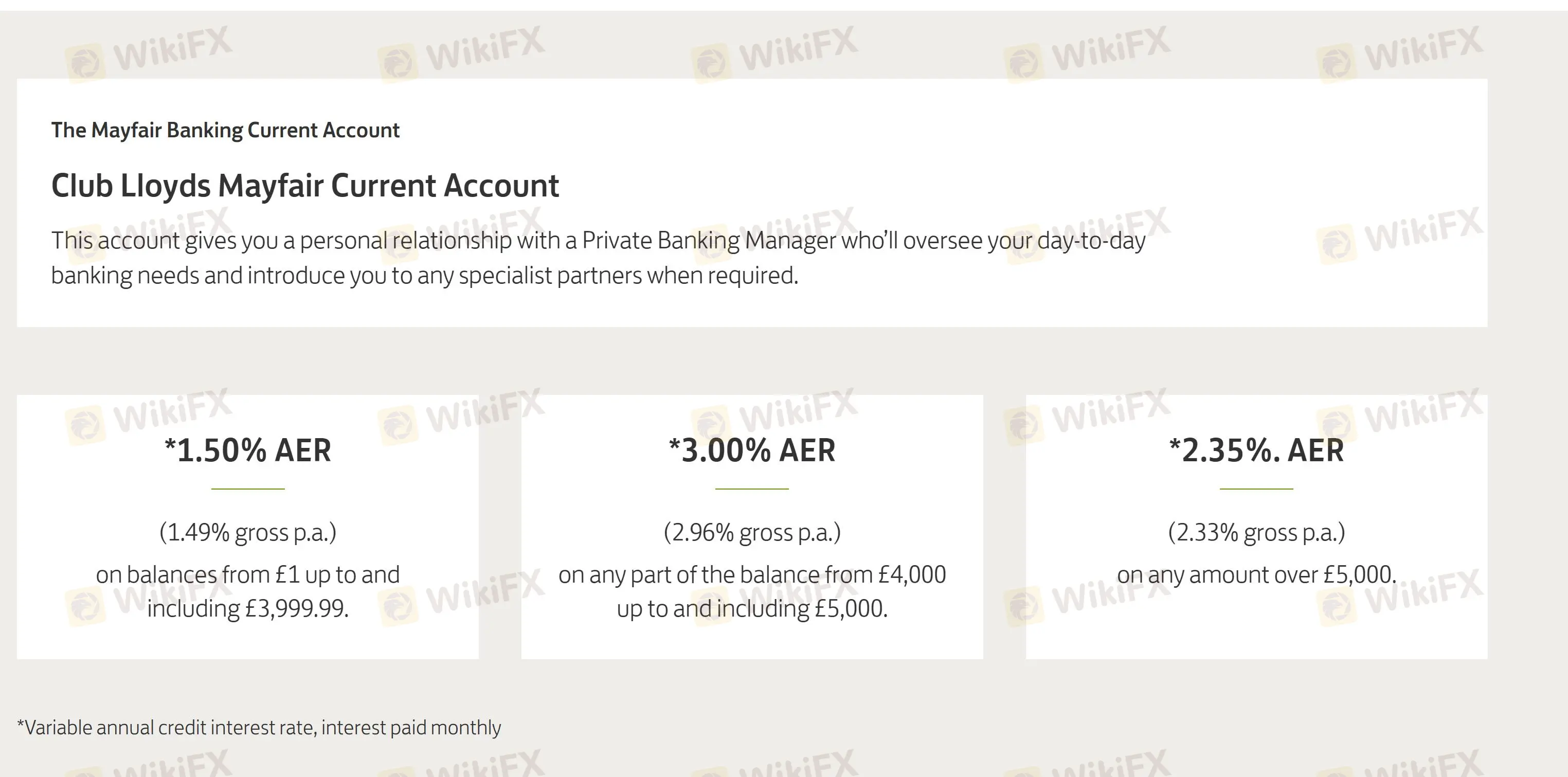Image resolution: width=1568 pixels, height=777 pixels.
Task: Click the green divider under 2.35%. AER
Action: pos(1256,489)
